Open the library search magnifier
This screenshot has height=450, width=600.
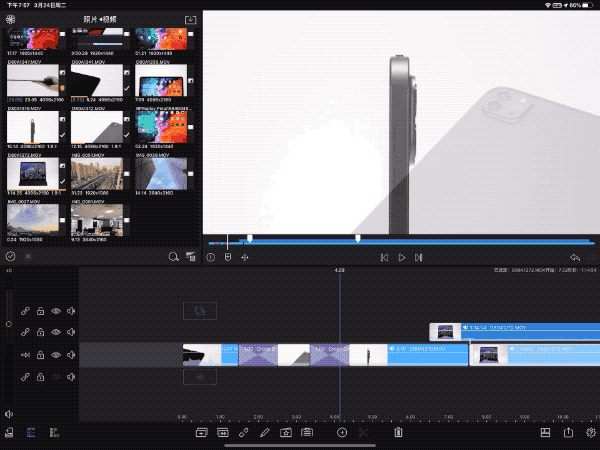click(x=173, y=257)
